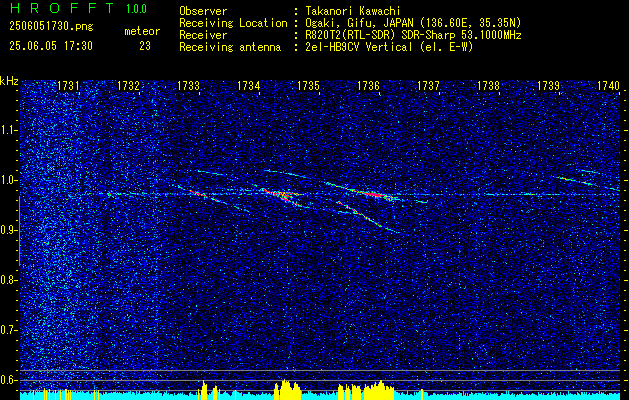
Task: Click the 1736 time marker
Action: pyautogui.click(x=368, y=85)
